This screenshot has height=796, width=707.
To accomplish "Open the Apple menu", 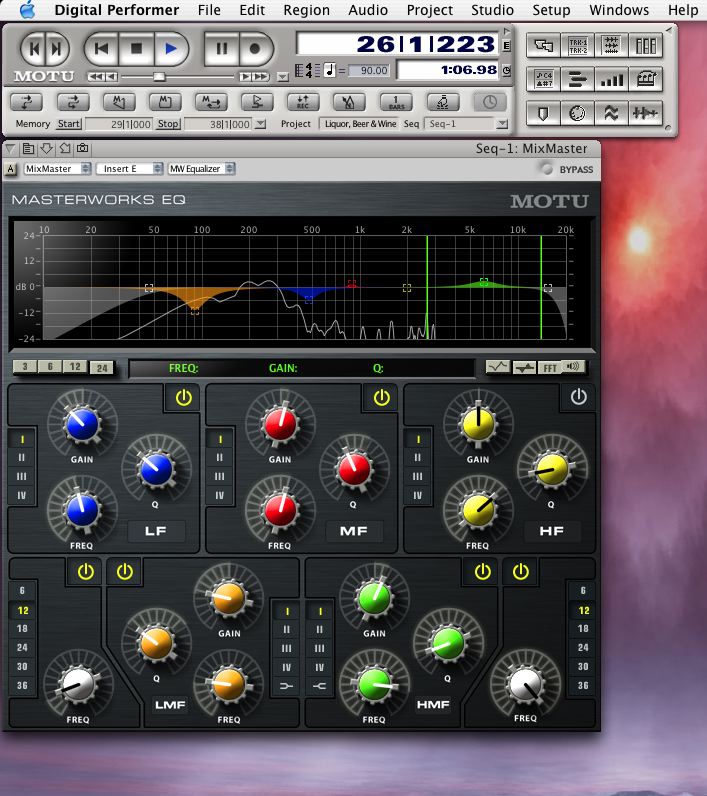I will point(27,10).
